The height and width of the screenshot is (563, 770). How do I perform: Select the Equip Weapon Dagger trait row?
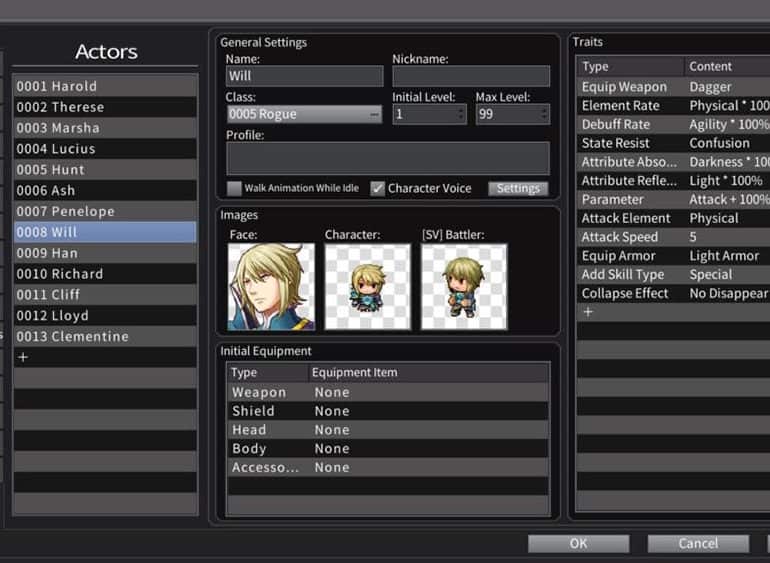click(672, 87)
